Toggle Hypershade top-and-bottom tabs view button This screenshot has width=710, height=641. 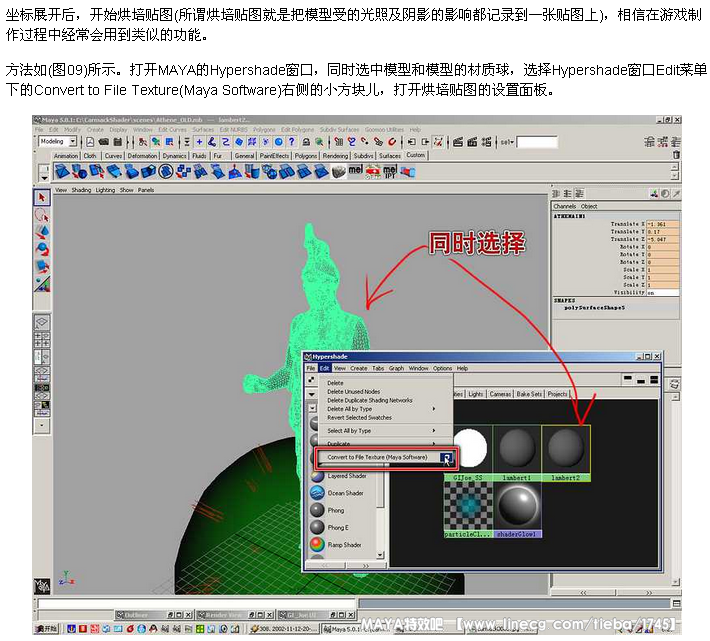pyautogui.click(x=654, y=379)
